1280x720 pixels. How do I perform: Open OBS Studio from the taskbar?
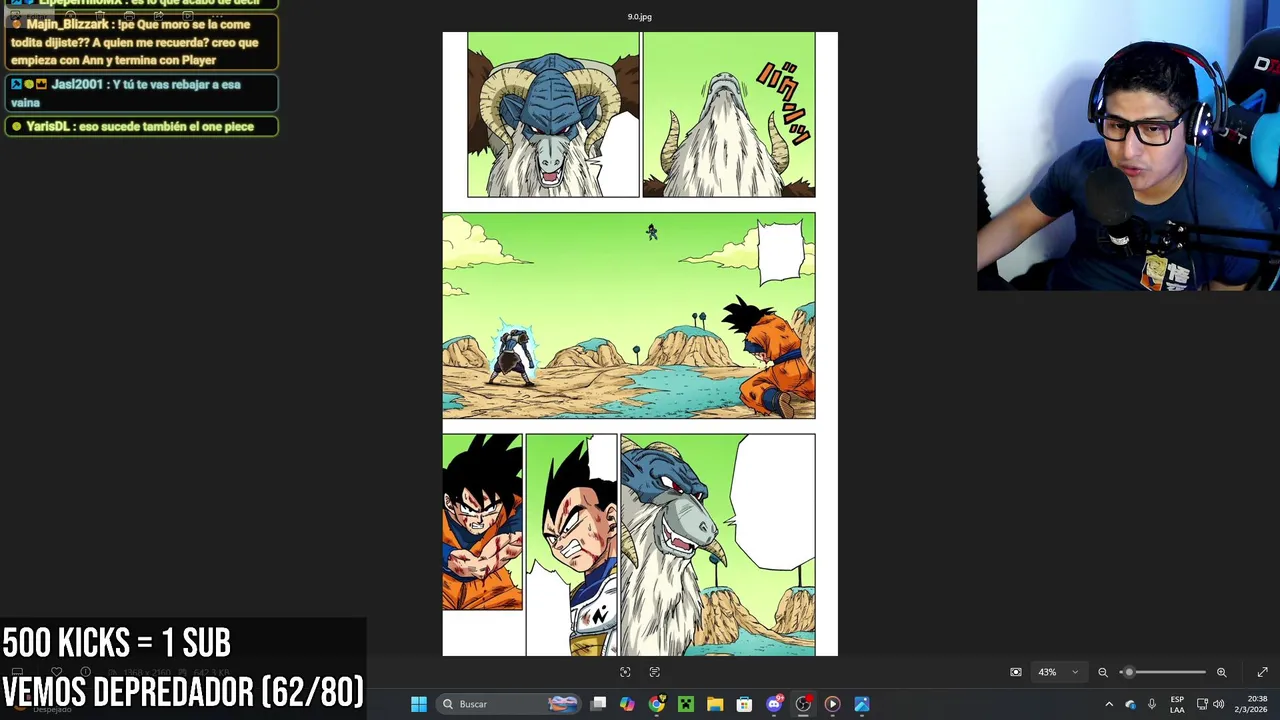click(x=803, y=704)
